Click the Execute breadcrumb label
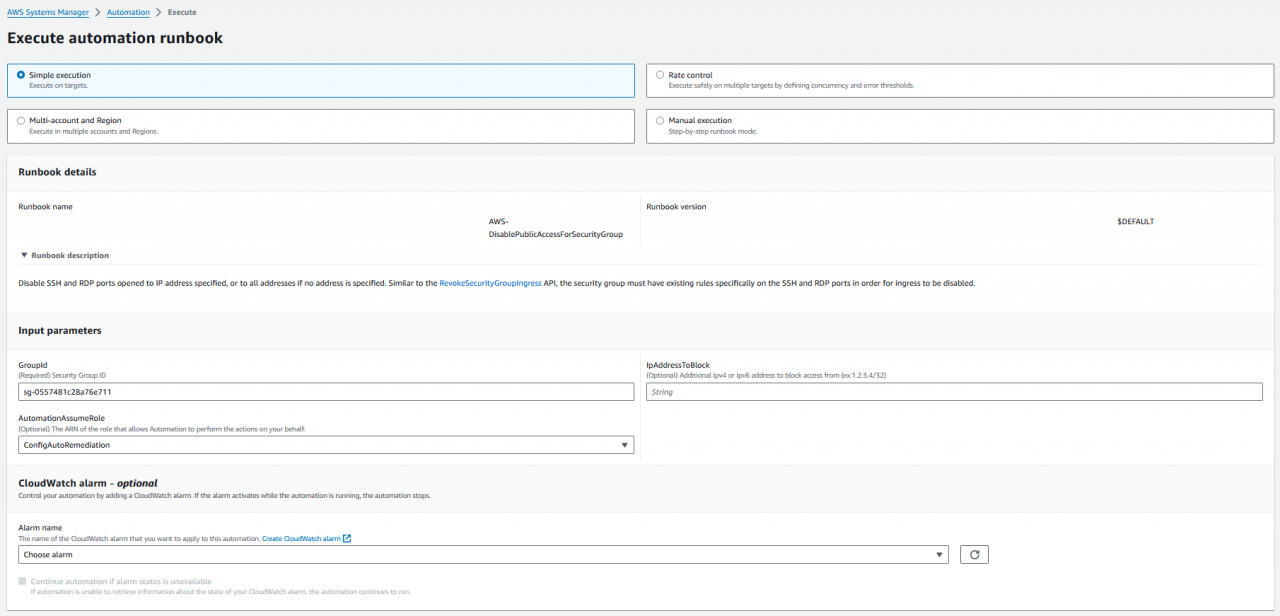Screen dimensions: 1280x616 tap(181, 11)
